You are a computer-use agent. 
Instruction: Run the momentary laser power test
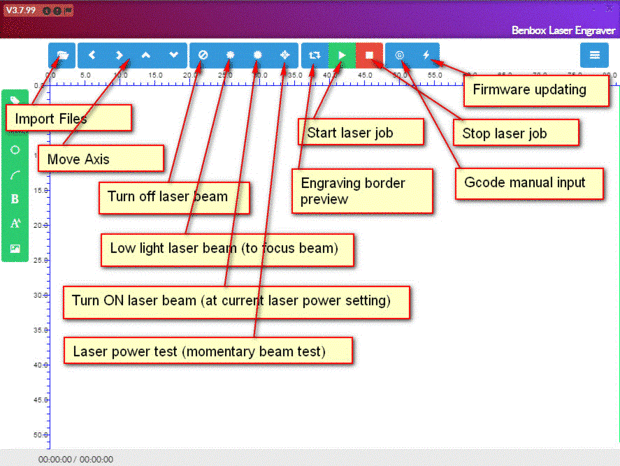(x=285, y=55)
